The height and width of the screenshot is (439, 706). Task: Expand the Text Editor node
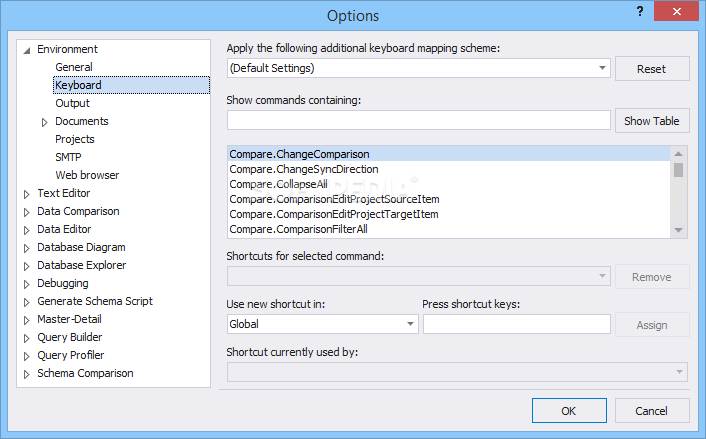pos(27,194)
